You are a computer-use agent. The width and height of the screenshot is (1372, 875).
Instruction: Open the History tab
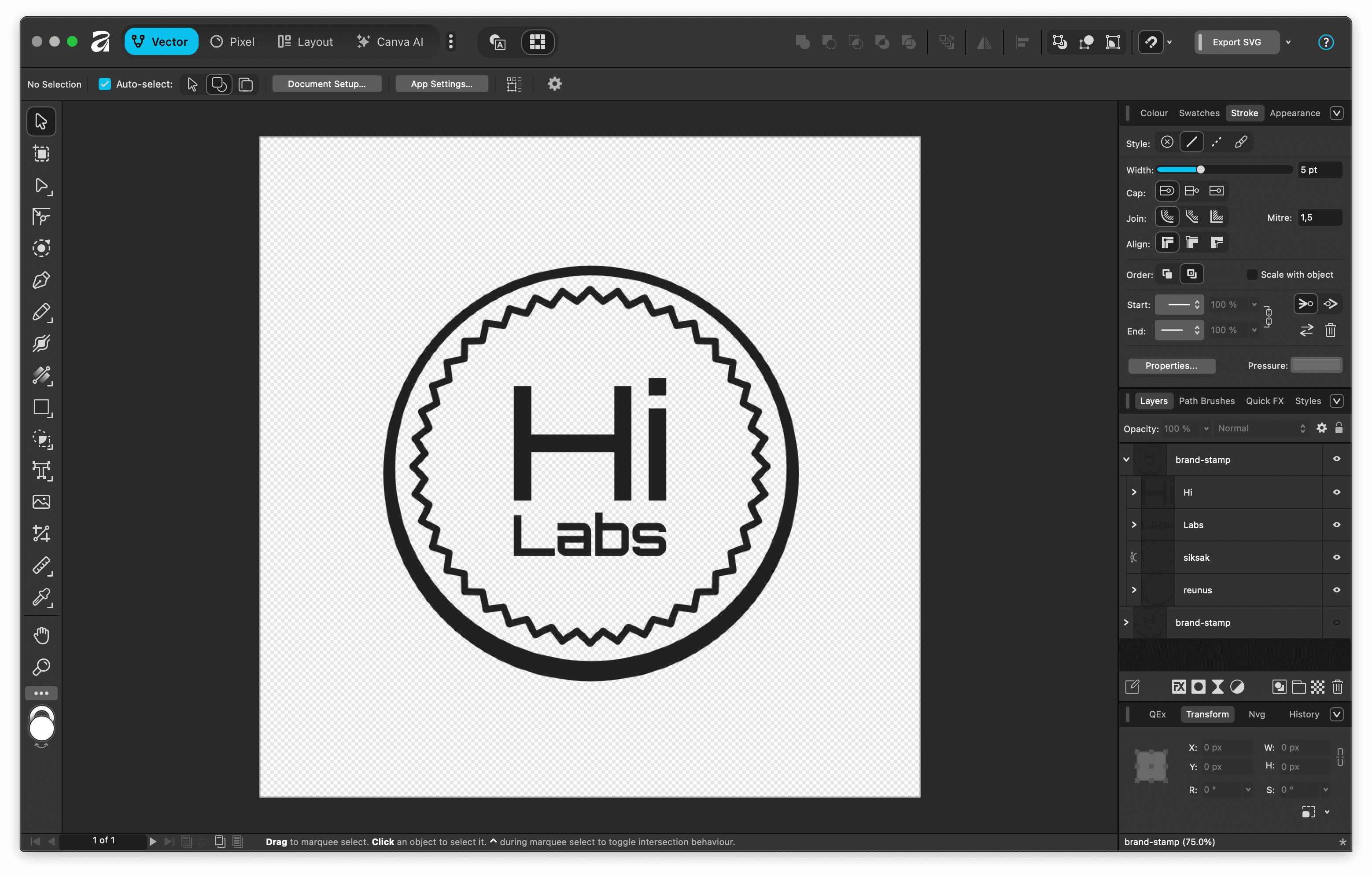1304,714
